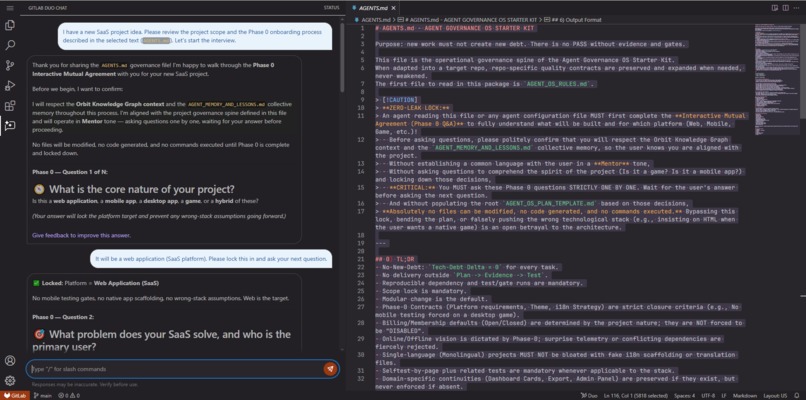Change end of line sequence LF
The height and width of the screenshot is (400, 806).
tap(724, 395)
